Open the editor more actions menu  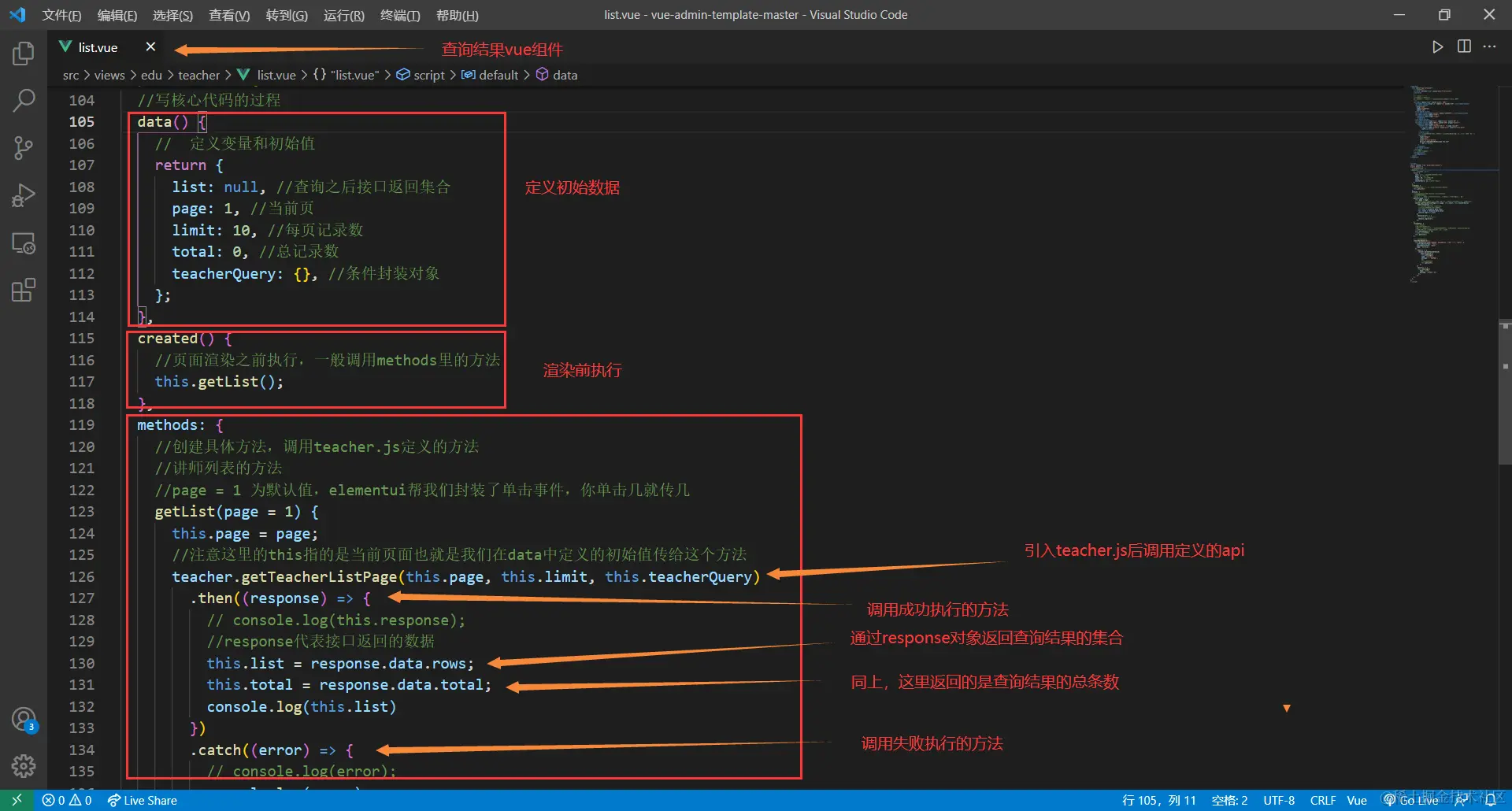1490,46
